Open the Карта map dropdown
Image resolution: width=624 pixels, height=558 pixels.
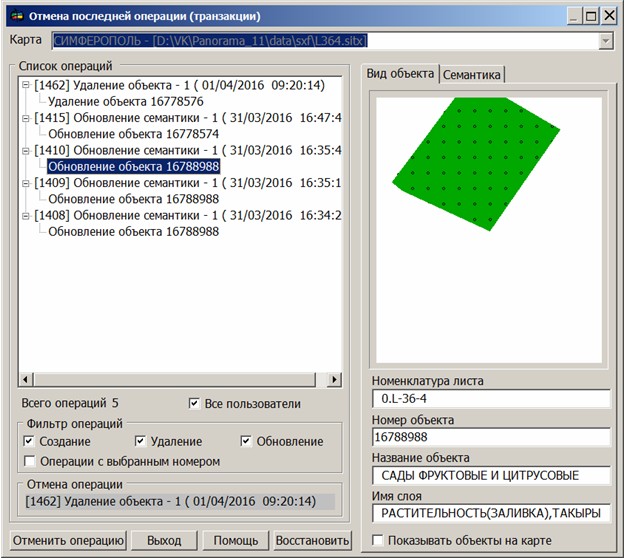(x=606, y=41)
